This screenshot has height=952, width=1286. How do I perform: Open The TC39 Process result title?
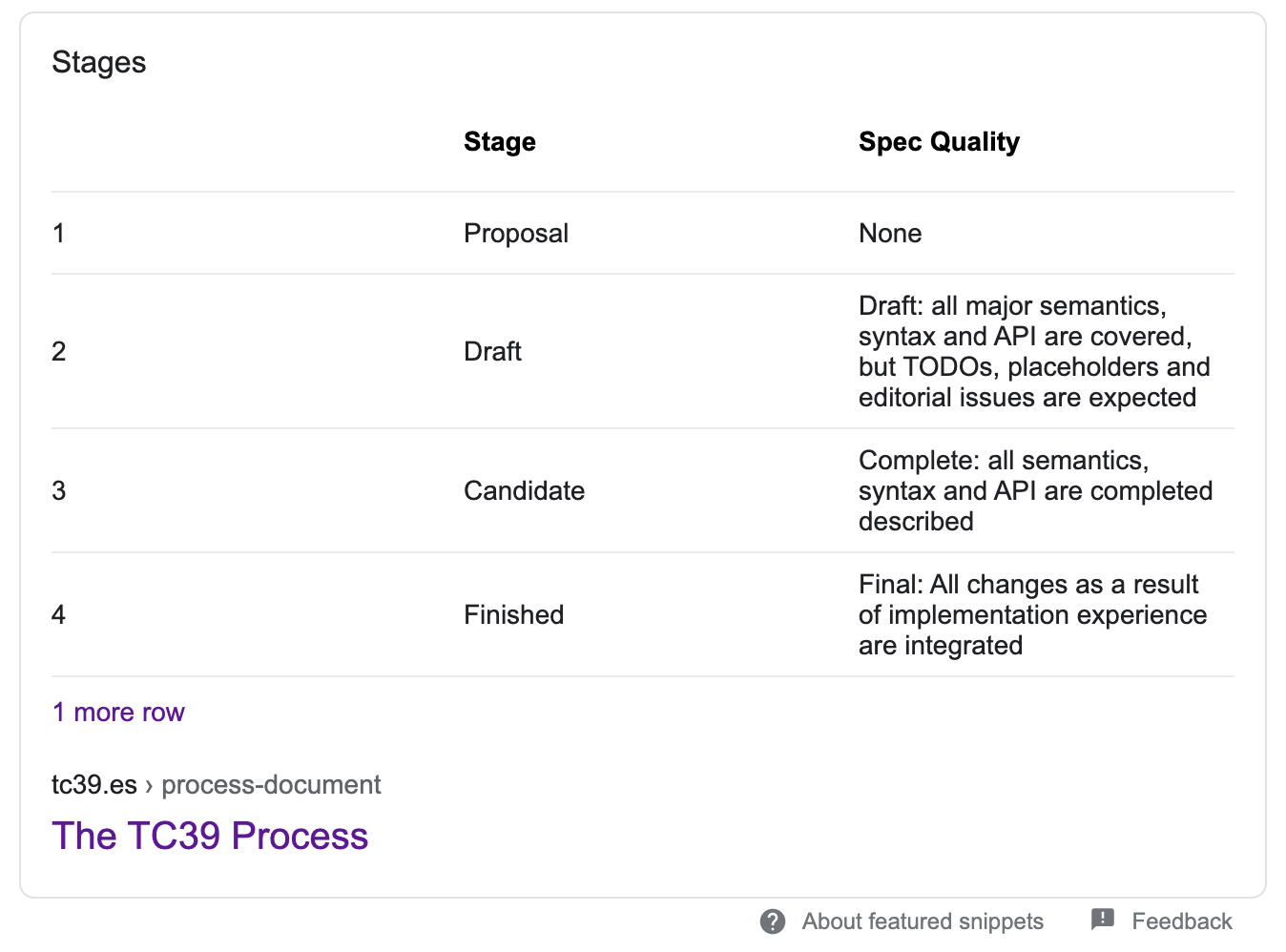pyautogui.click(x=210, y=836)
